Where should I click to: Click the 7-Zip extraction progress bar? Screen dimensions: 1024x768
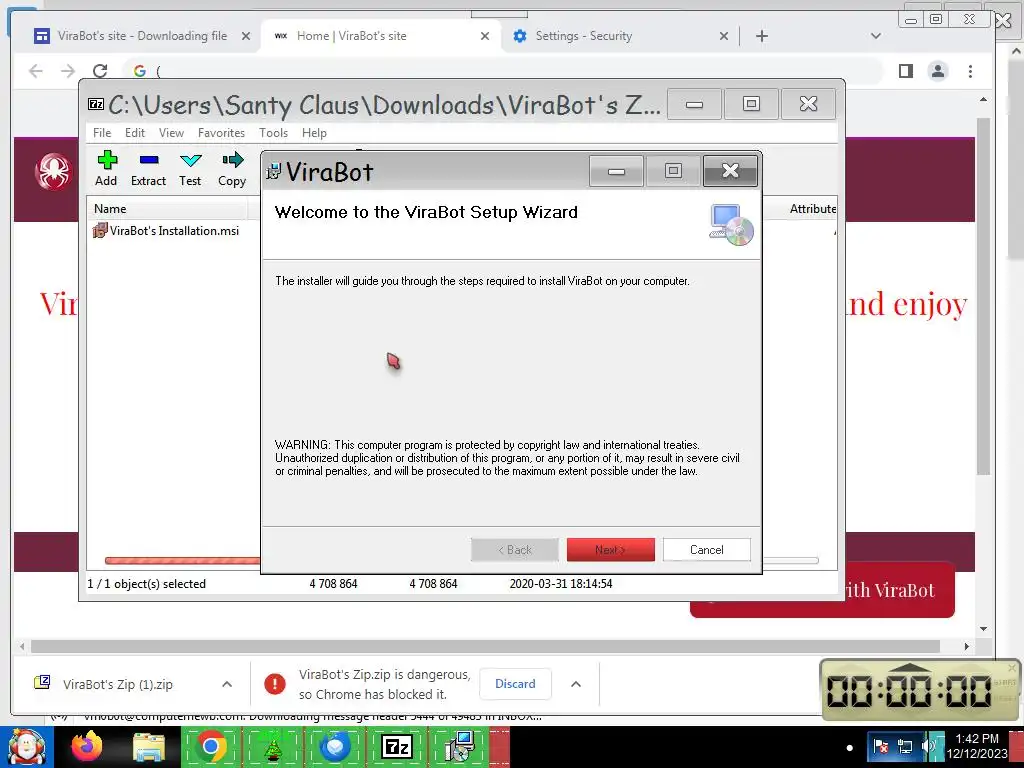pos(182,560)
